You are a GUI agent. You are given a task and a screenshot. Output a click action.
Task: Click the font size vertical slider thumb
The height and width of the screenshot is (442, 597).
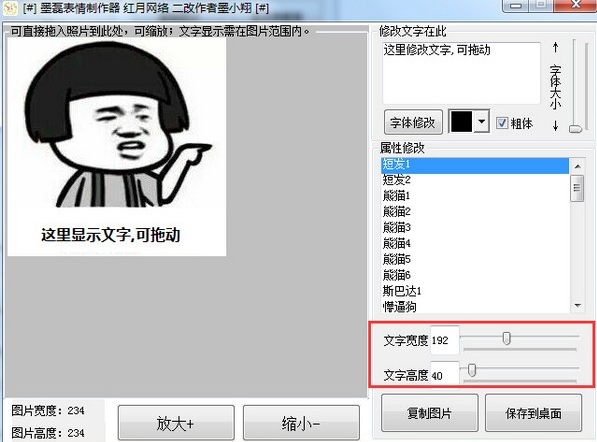click(x=575, y=129)
